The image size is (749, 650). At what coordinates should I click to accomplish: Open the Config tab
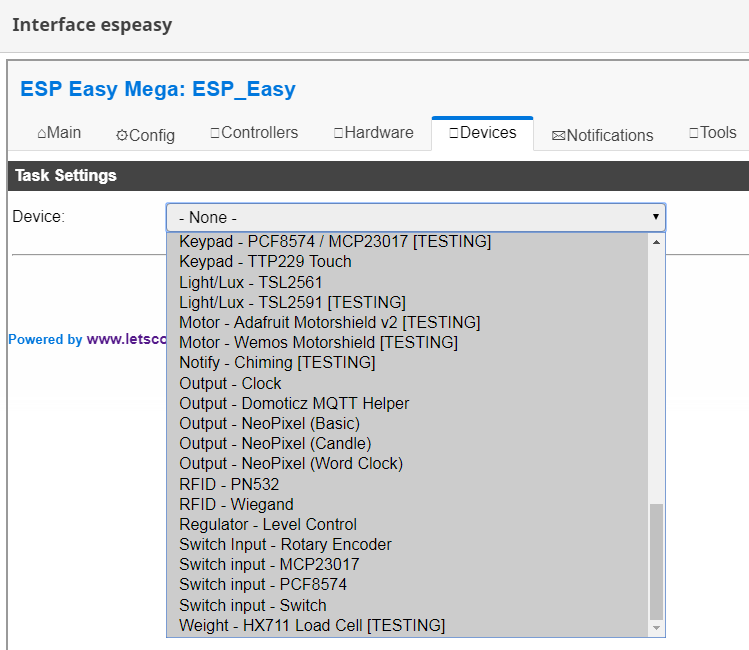point(145,135)
